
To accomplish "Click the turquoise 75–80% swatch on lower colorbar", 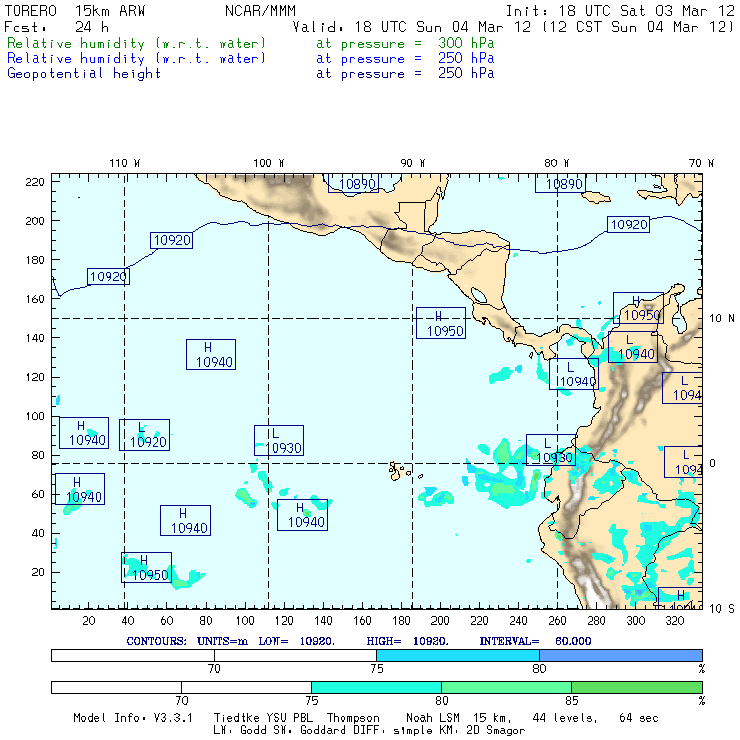I will [x=376, y=687].
